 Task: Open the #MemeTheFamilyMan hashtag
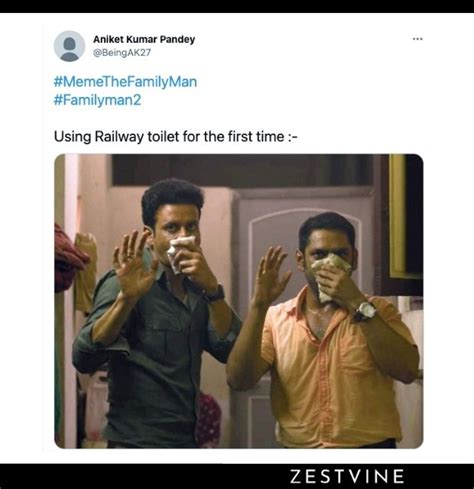point(125,82)
